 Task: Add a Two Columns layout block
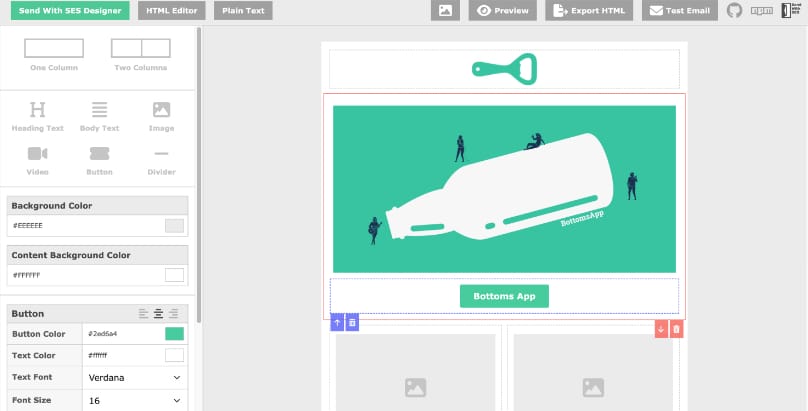point(141,55)
